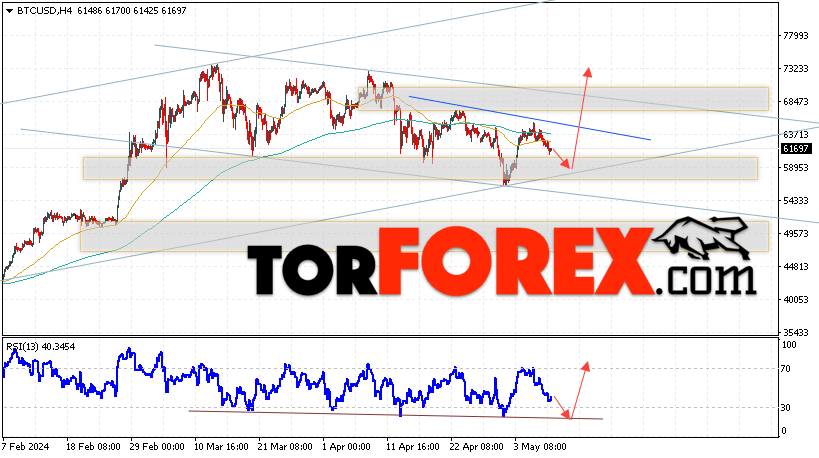Click the 21 Mar 08:00 date label
The width and height of the screenshot is (819, 458).
[285, 447]
